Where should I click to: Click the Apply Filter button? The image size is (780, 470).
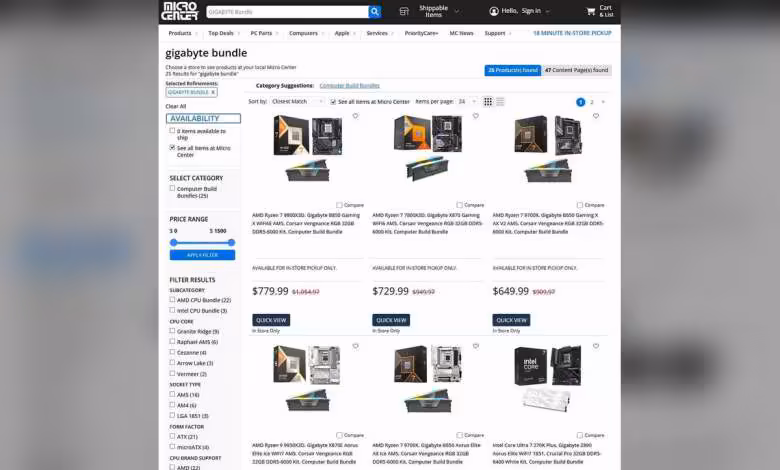(x=202, y=255)
